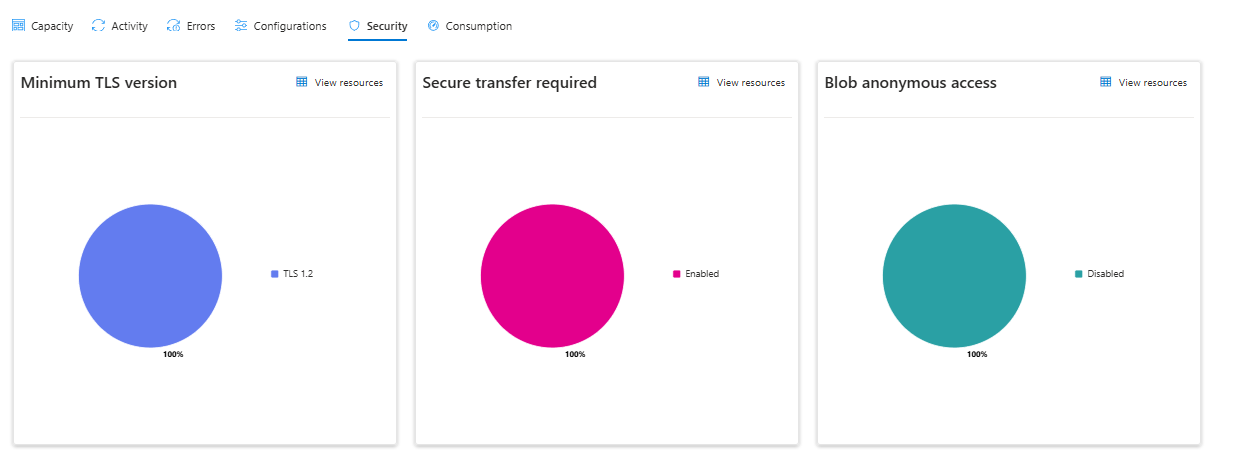Click the Errors tab icon
Image resolution: width=1234 pixels, height=458 pixels.
click(174, 26)
